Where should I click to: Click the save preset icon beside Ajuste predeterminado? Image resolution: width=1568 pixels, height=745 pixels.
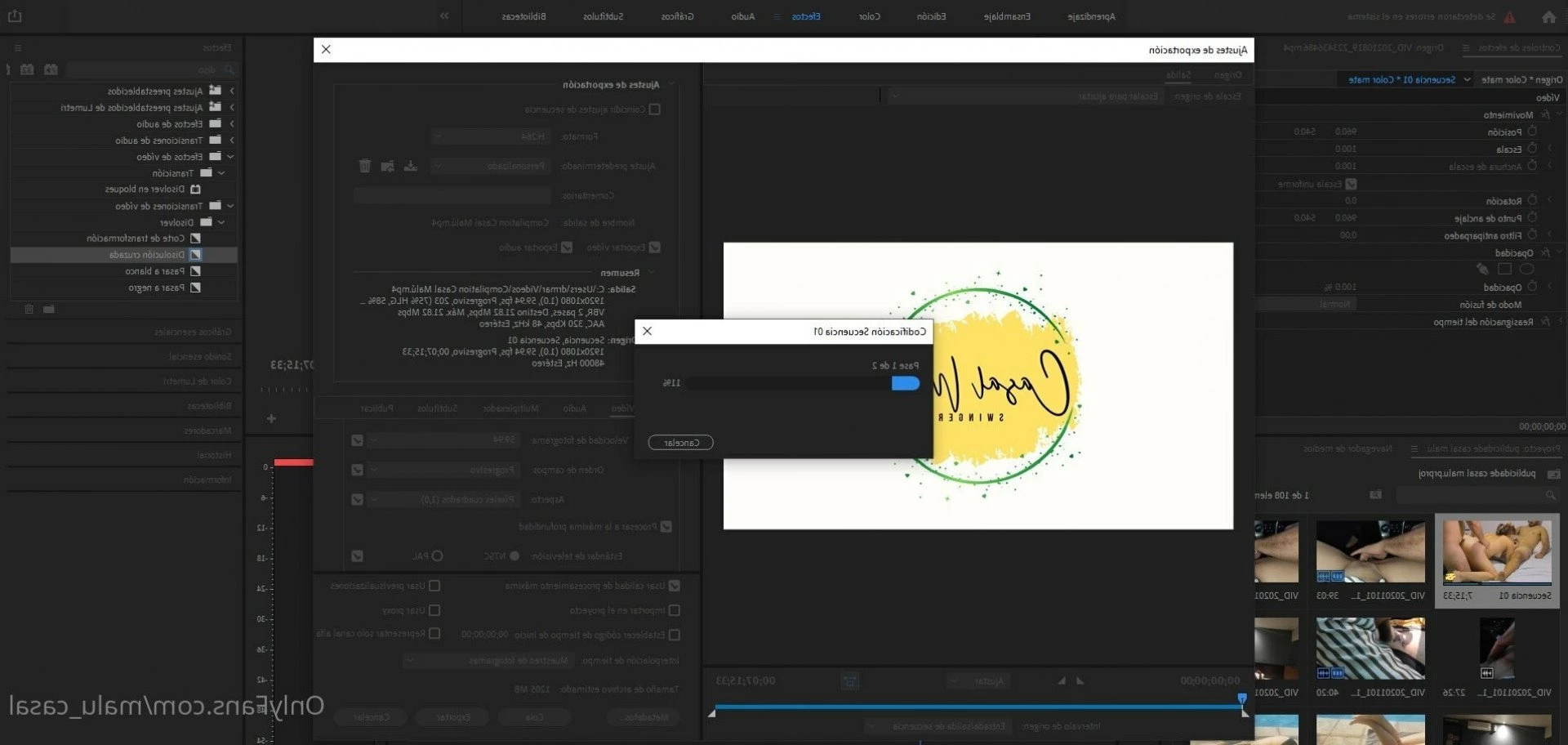(x=411, y=166)
